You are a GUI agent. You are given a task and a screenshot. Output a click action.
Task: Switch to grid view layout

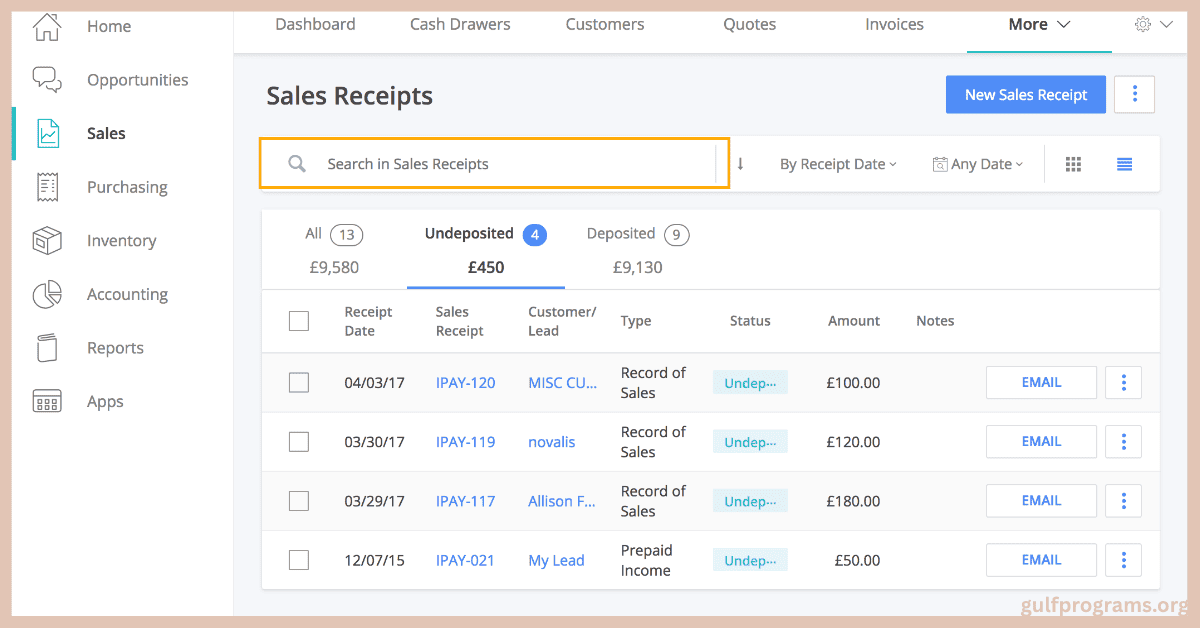coord(1073,165)
